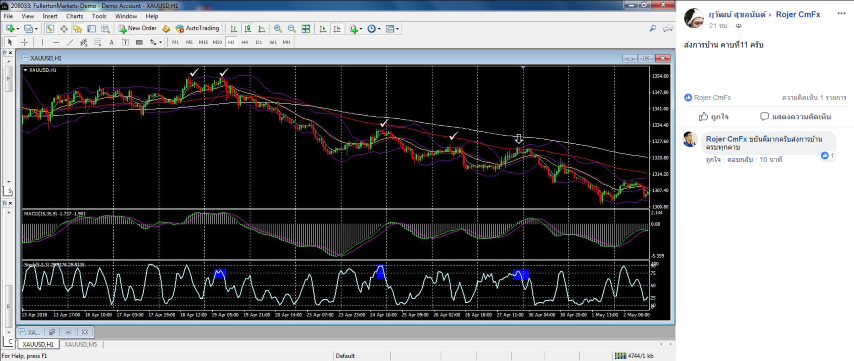Expand the indicators list dropdown arrow
Viewport: 854px width, 361px height.
pos(361,29)
